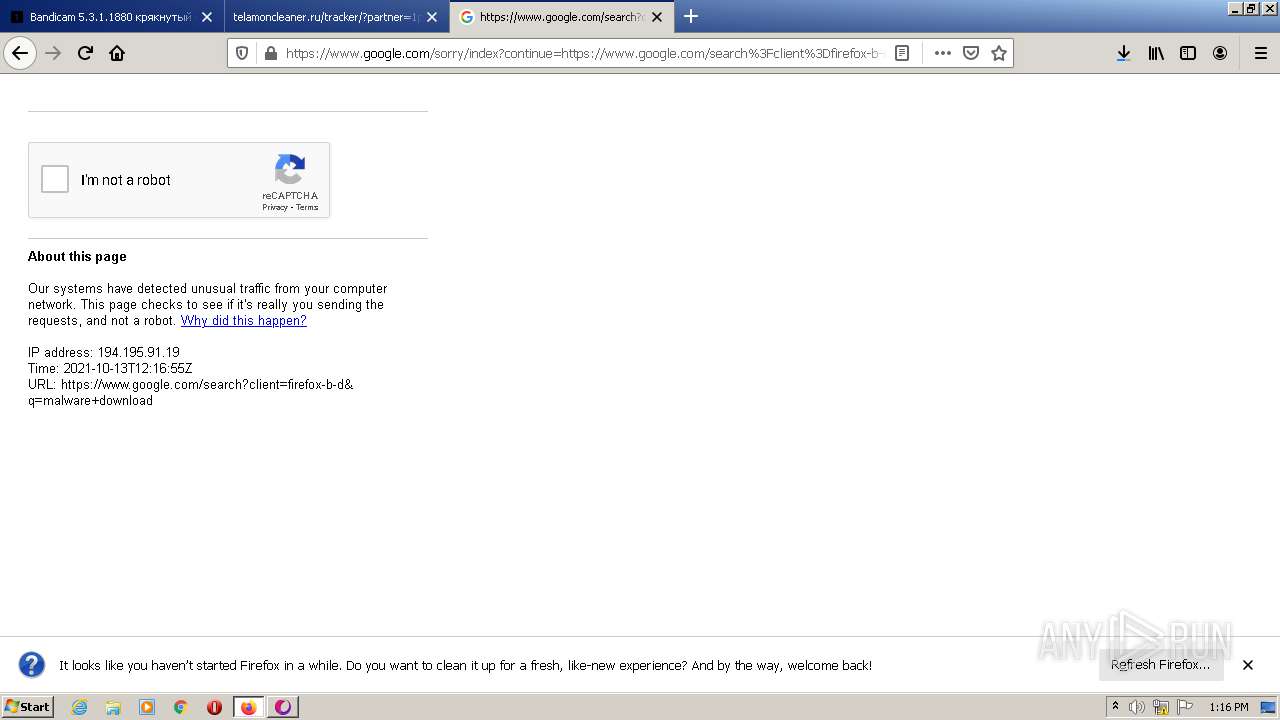Show tracking protection shield info
1280x720 pixels.
pos(242,53)
